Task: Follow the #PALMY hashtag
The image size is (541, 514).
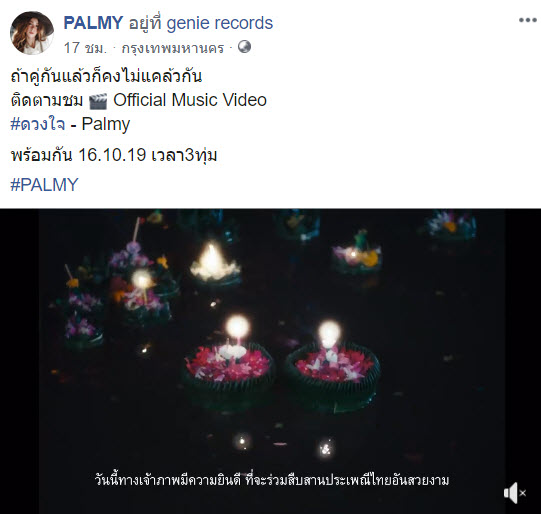Action: coord(45,185)
